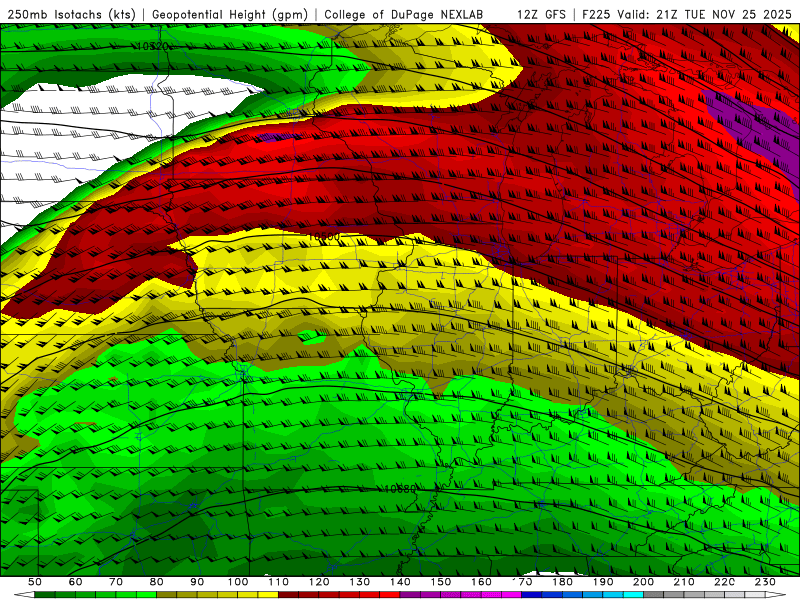Image resolution: width=800 pixels, height=600 pixels.
Task: Click the '190' color scale label
Action: click(603, 582)
